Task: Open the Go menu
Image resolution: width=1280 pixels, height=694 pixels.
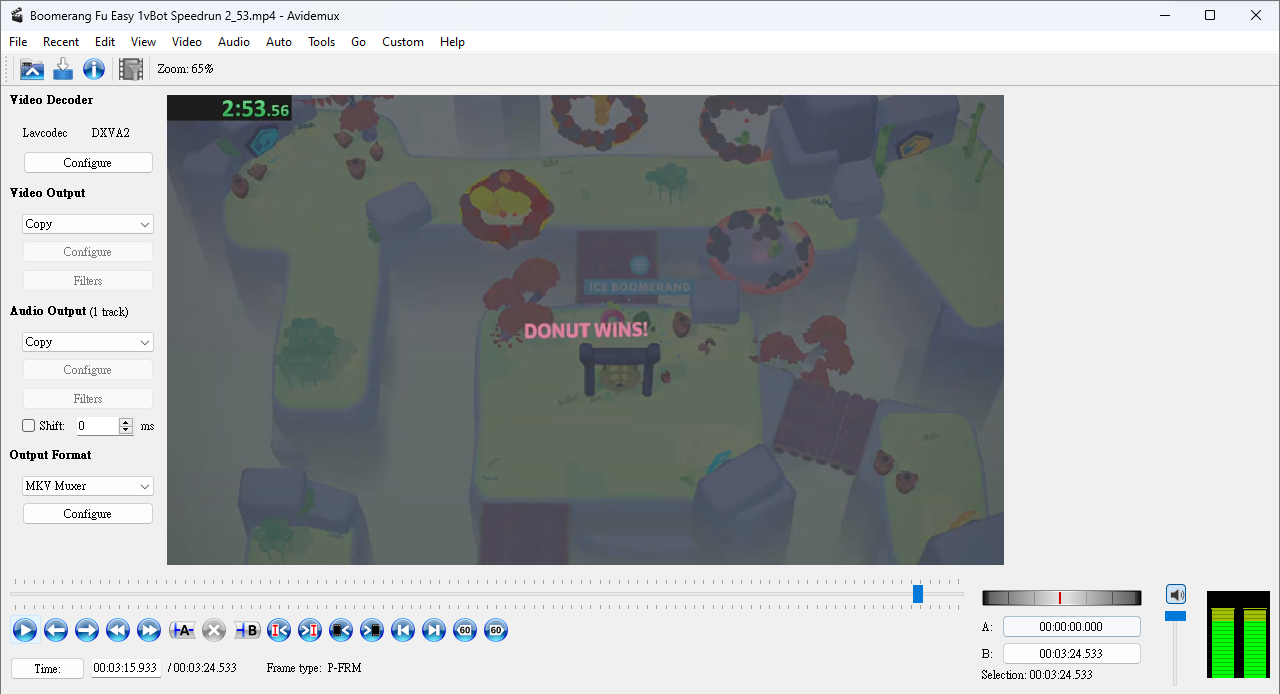Action: coord(359,42)
